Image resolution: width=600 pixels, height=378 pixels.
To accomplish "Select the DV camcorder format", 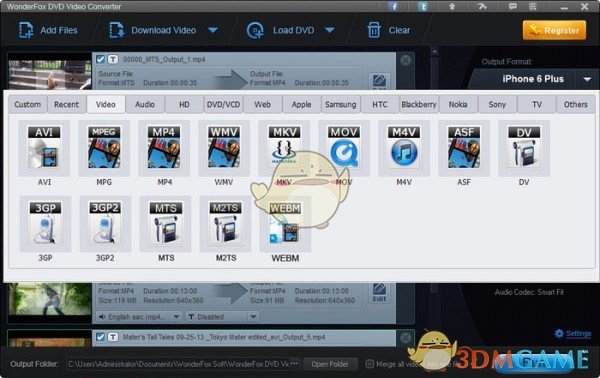I will [x=524, y=148].
